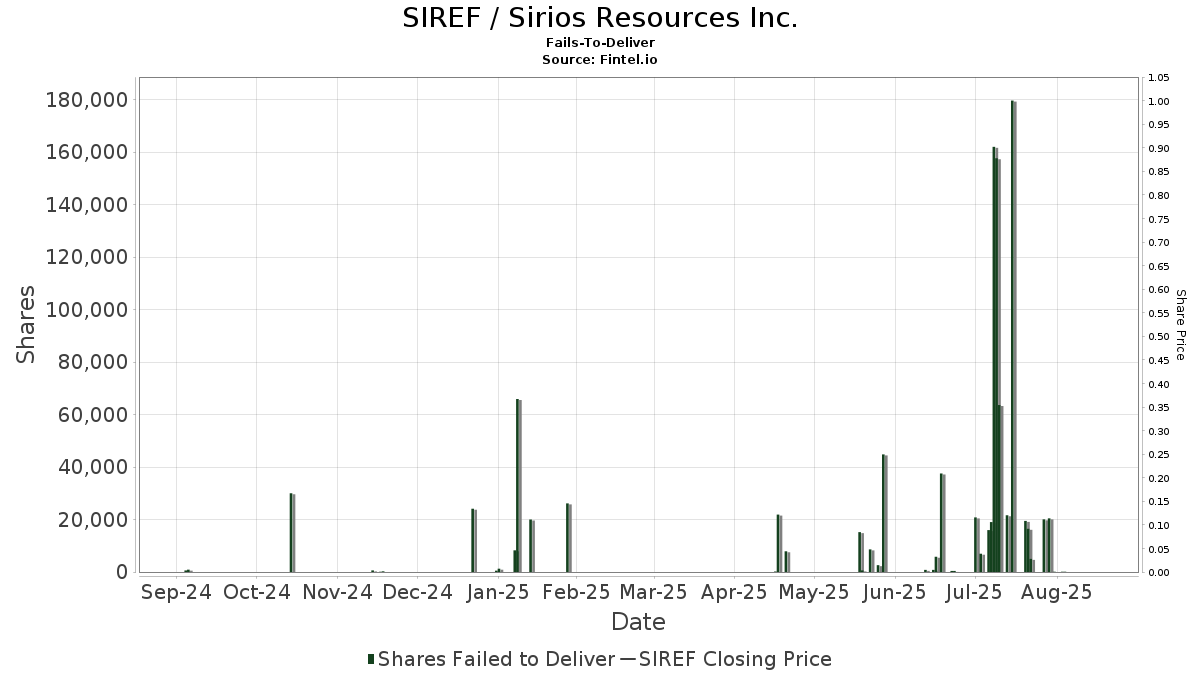The image size is (1200, 675).
Task: Select the 'Share Price' right axis title
Action: click(x=1180, y=325)
